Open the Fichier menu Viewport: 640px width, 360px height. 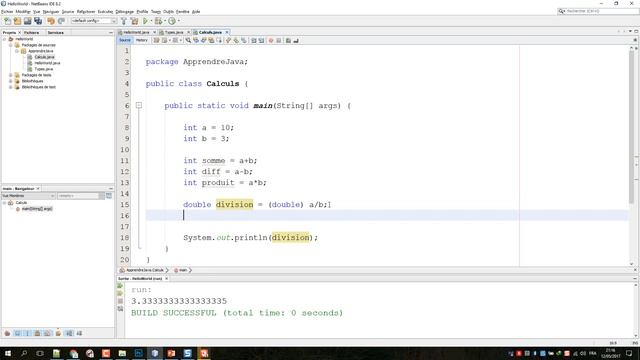7,11
